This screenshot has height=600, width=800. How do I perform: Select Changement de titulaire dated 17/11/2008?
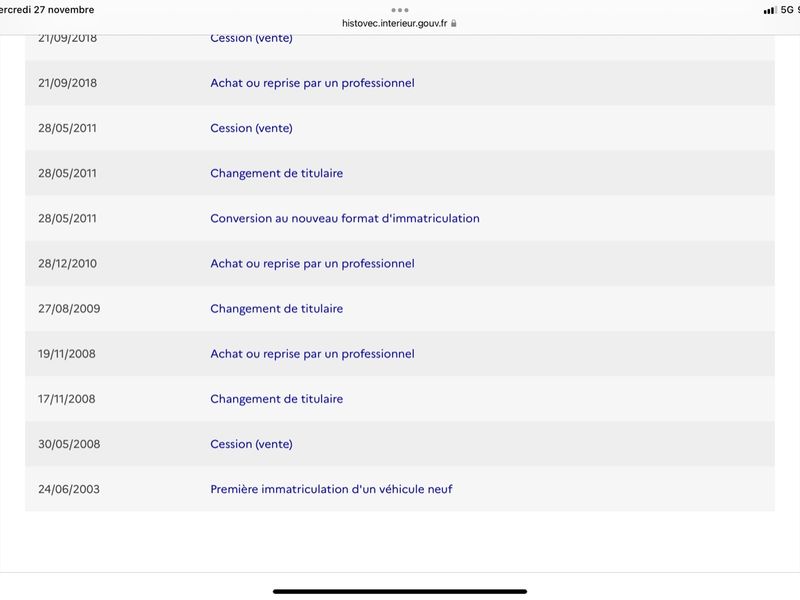pyautogui.click(x=277, y=399)
